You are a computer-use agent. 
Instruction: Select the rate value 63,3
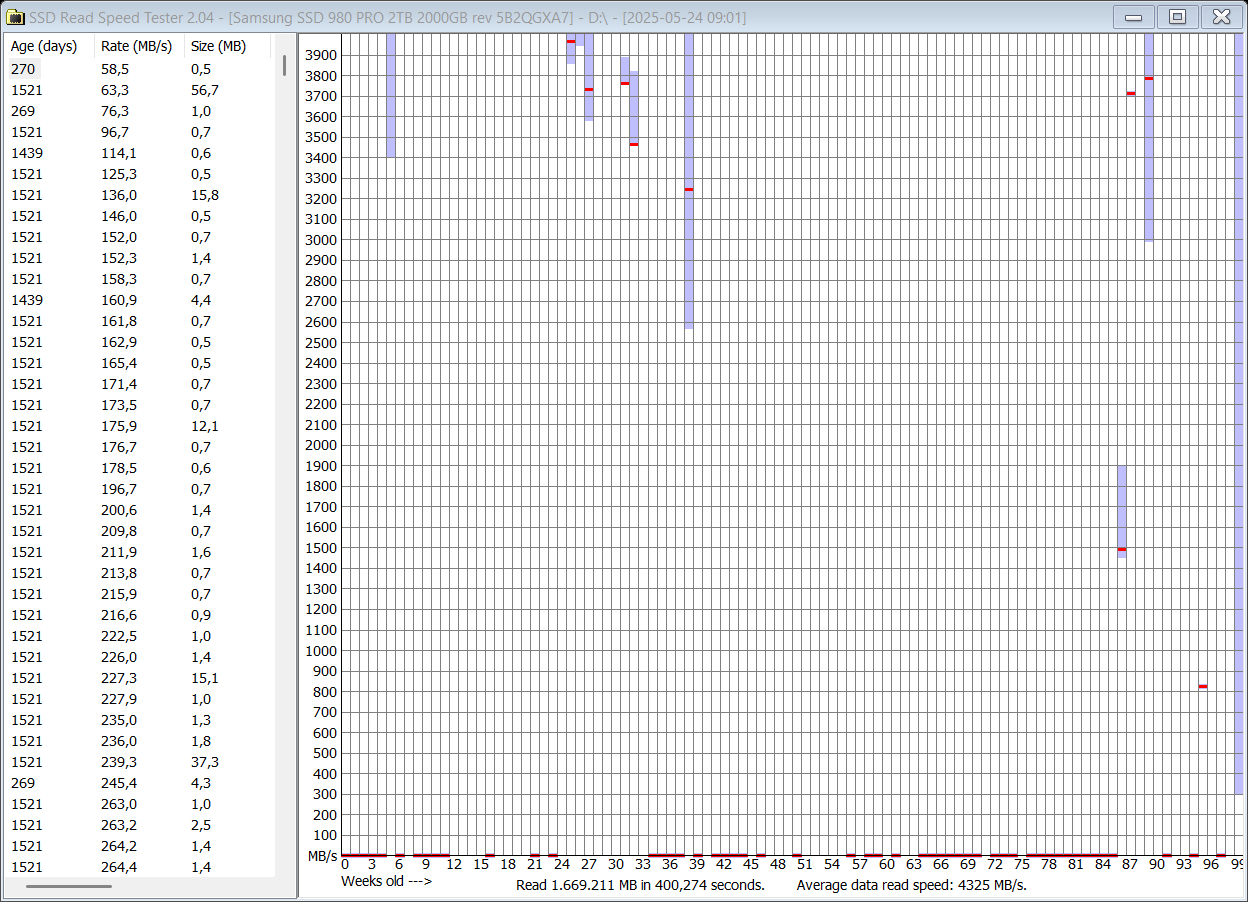pos(115,90)
